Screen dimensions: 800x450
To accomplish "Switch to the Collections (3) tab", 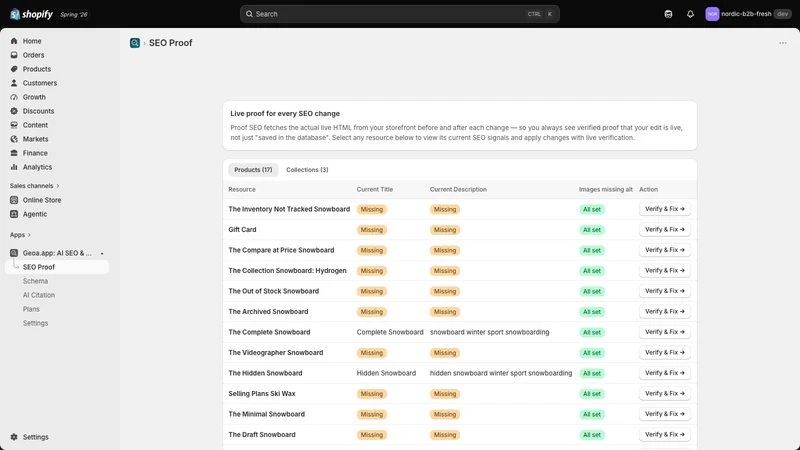I will pos(307,170).
